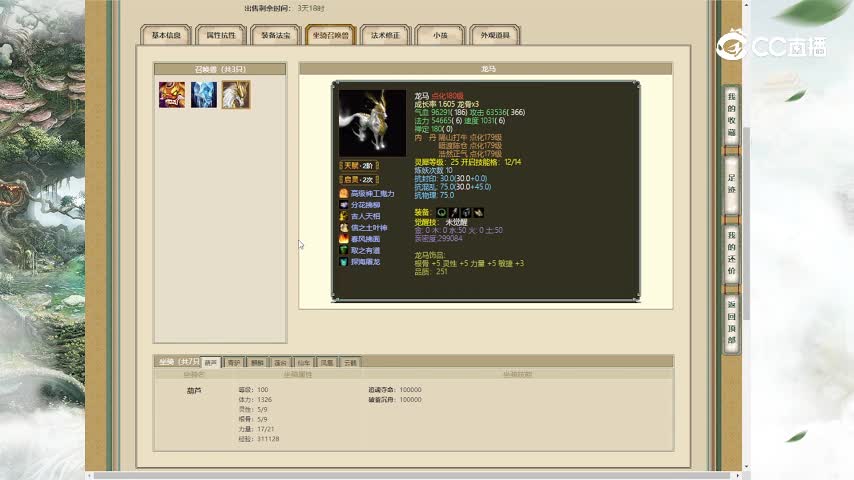854x480 pixels.
Task: Click the 品质 251 text
Action: click(431, 271)
